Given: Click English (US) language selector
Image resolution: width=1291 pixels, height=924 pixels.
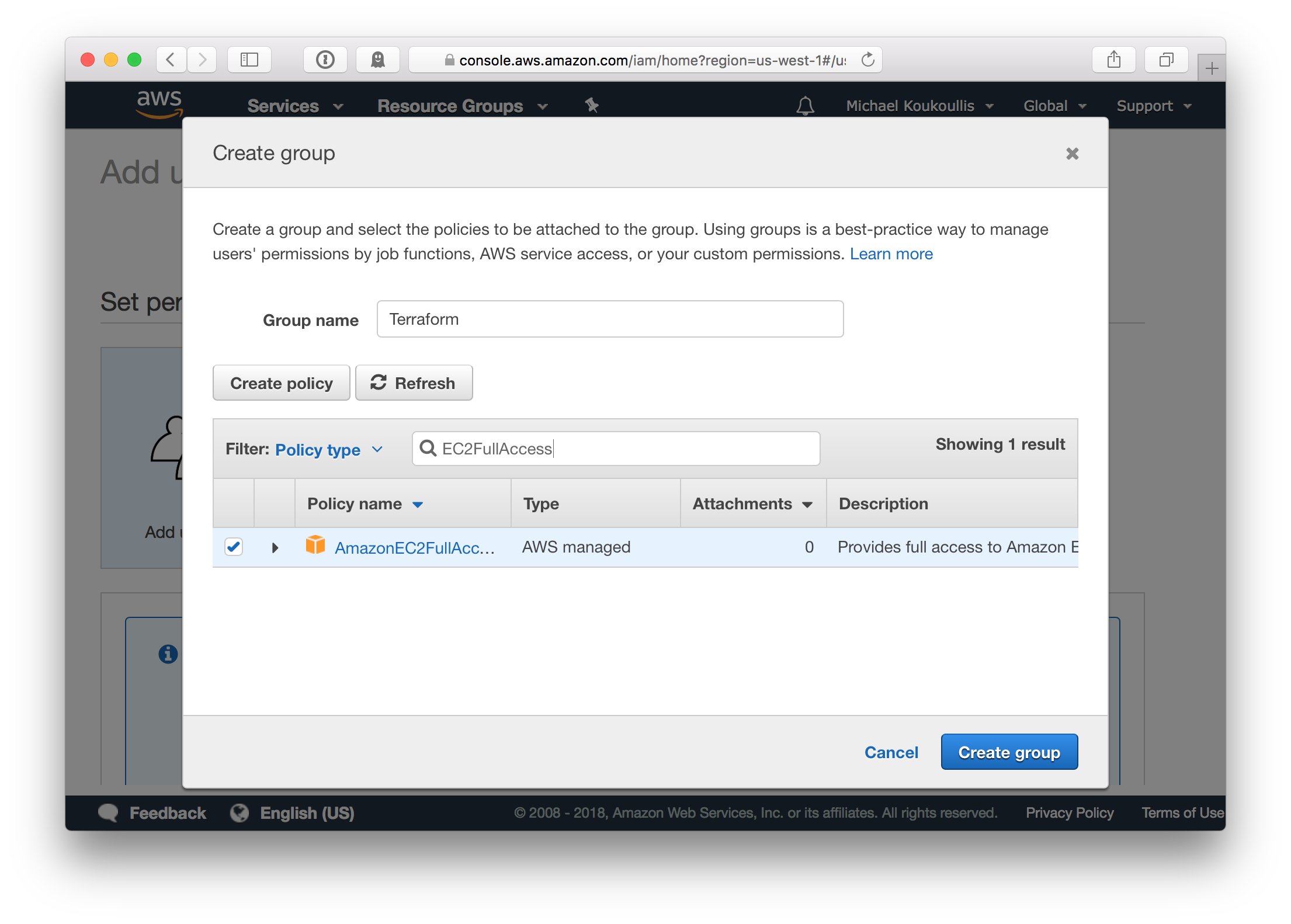Looking at the screenshot, I should pos(307,812).
